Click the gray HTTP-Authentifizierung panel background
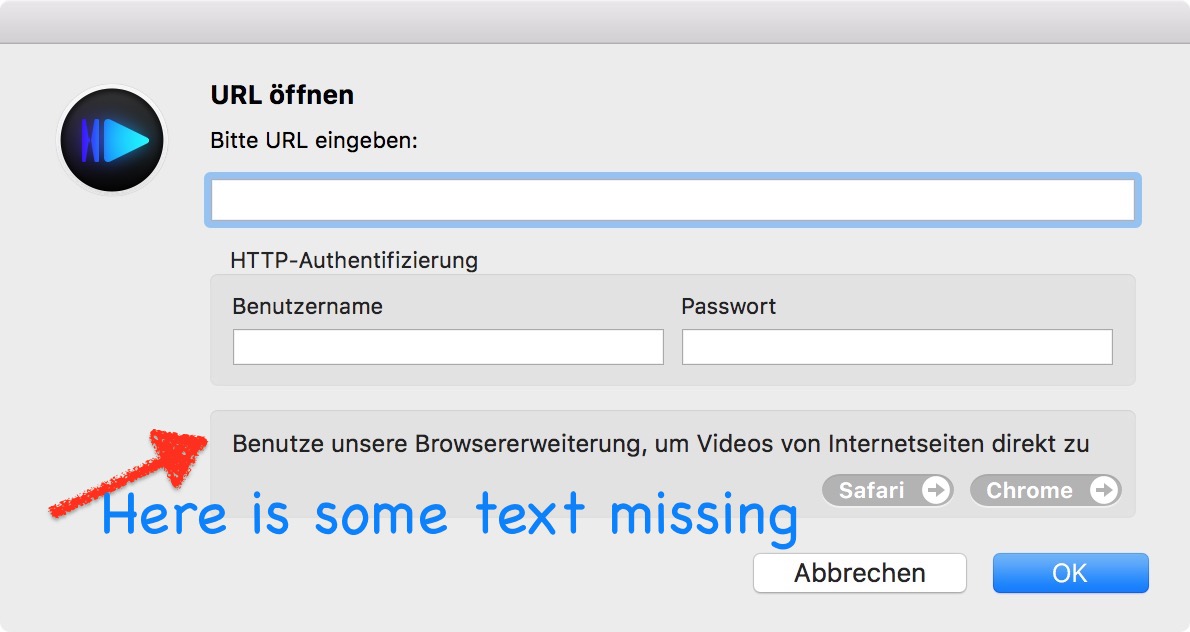This screenshot has width=1190, height=632. coord(672,380)
